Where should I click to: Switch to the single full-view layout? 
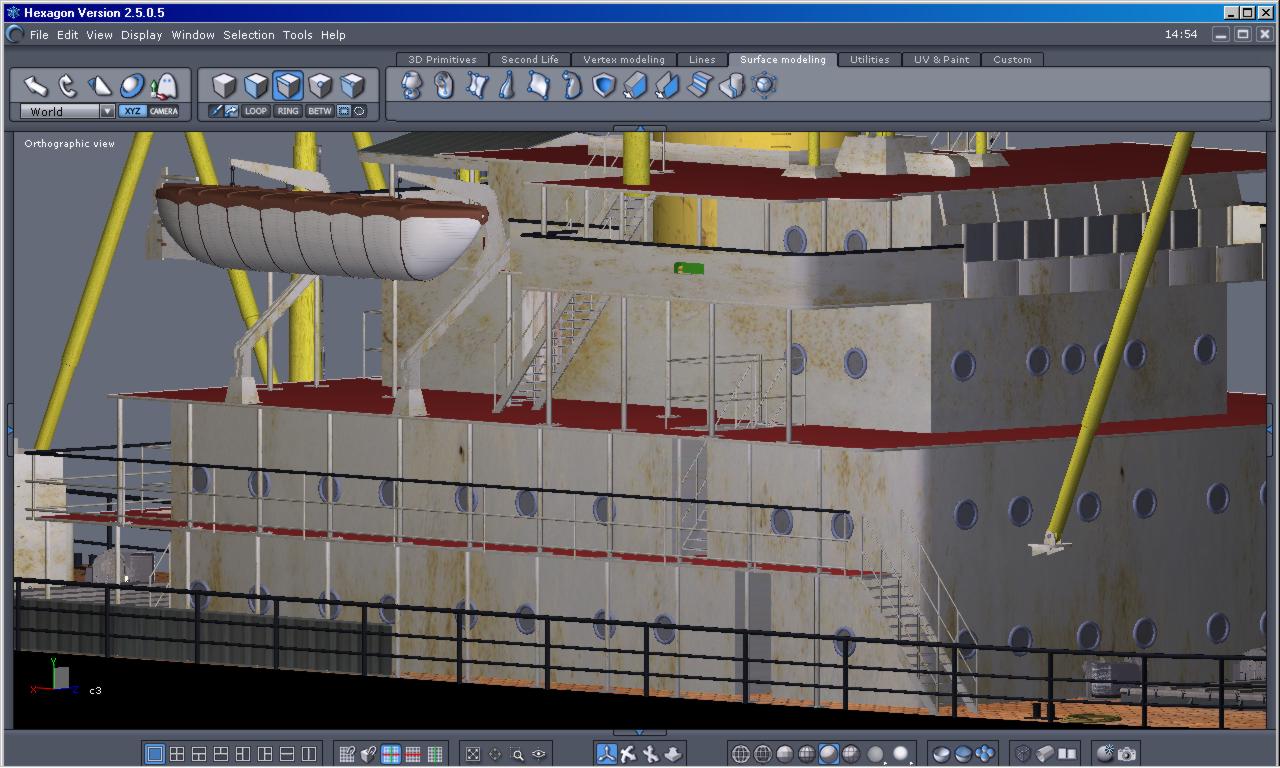155,754
